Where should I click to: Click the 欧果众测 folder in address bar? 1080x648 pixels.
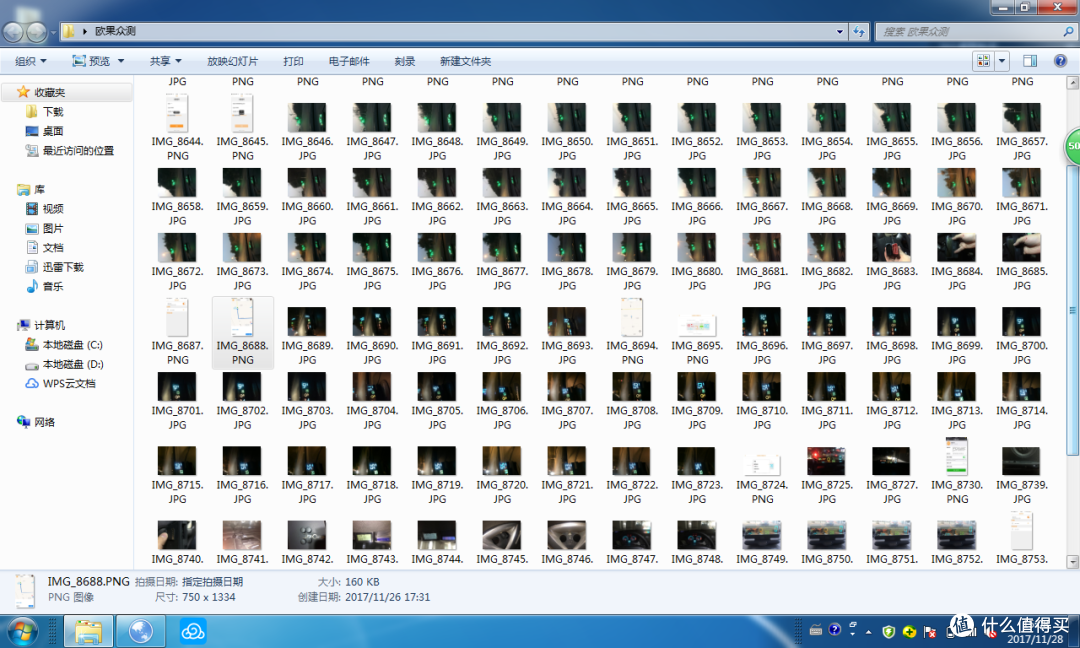click(115, 31)
